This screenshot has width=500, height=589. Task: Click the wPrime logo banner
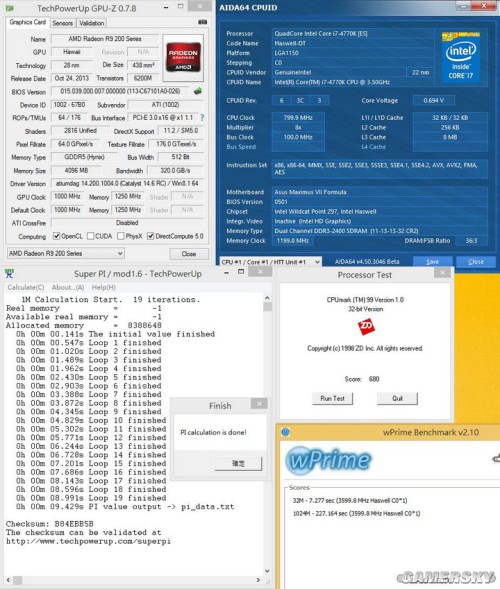[329, 460]
